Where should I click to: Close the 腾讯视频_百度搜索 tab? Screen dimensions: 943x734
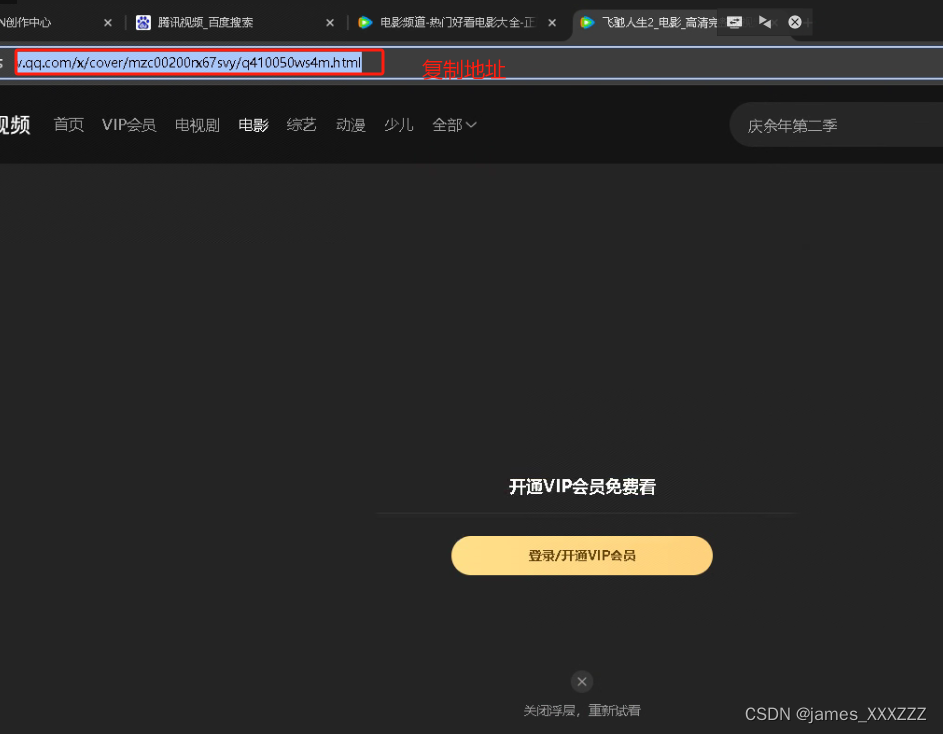[330, 23]
